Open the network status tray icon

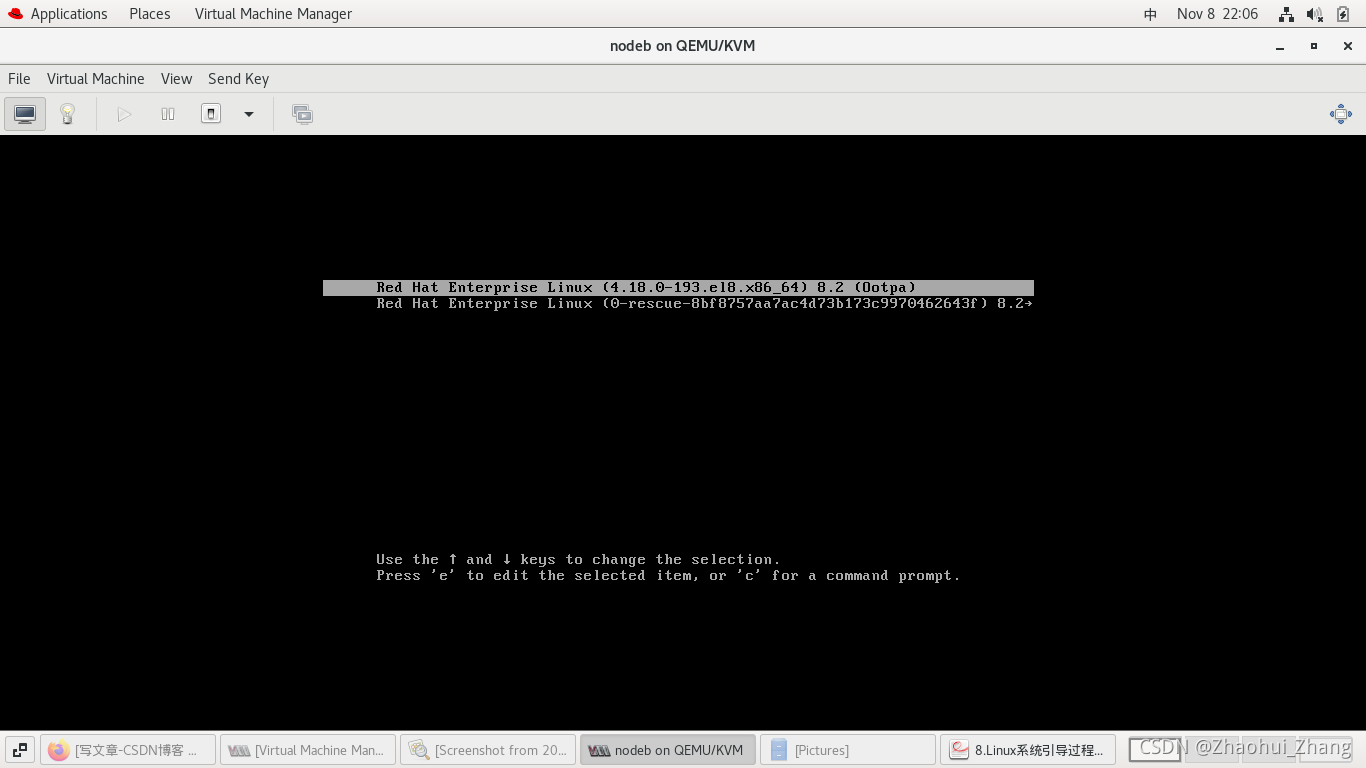[x=1286, y=13]
